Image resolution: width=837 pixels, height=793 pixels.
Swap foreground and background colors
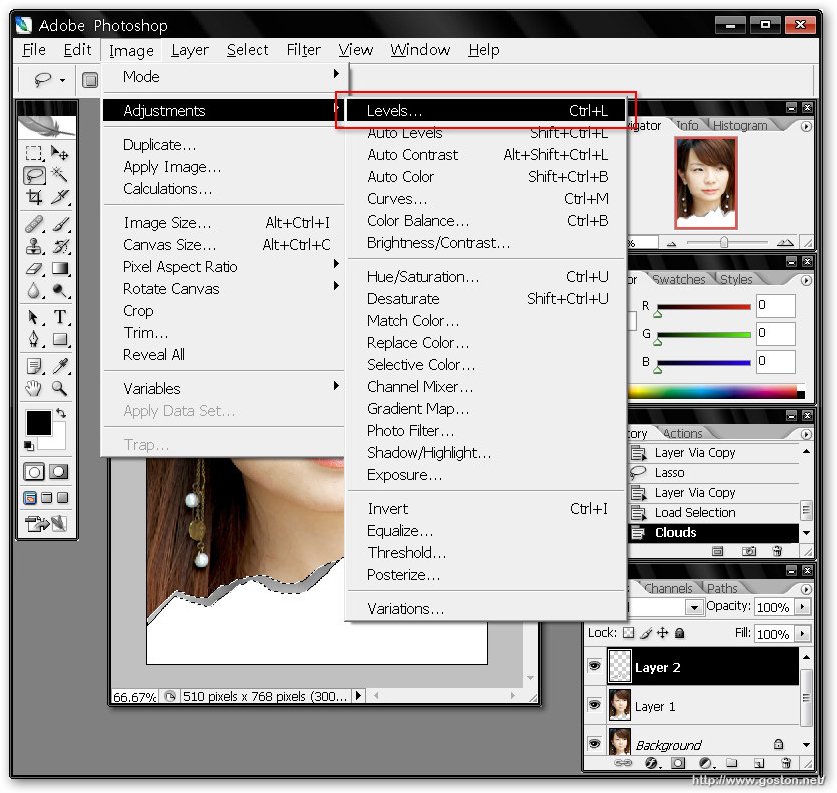pyautogui.click(x=61, y=412)
